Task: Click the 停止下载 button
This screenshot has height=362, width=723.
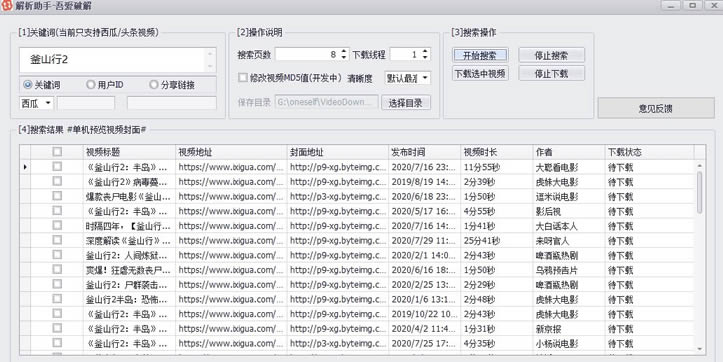Action: pos(551,73)
